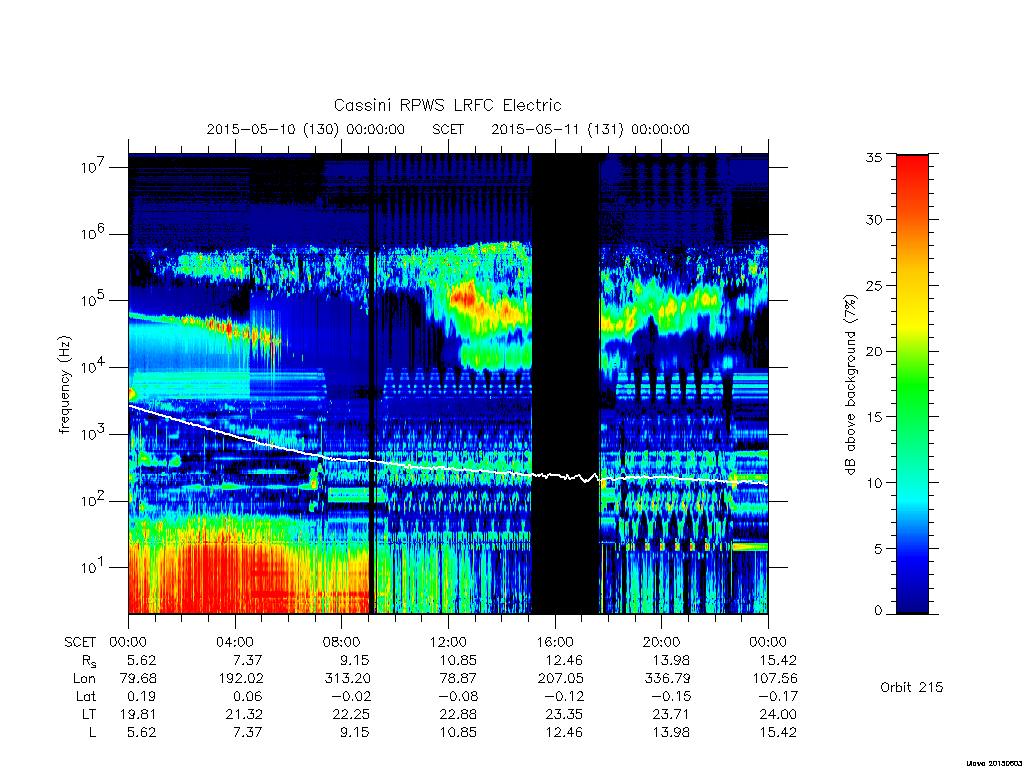Click latitude value '-0.12'
The image size is (1024, 768).
(564, 696)
